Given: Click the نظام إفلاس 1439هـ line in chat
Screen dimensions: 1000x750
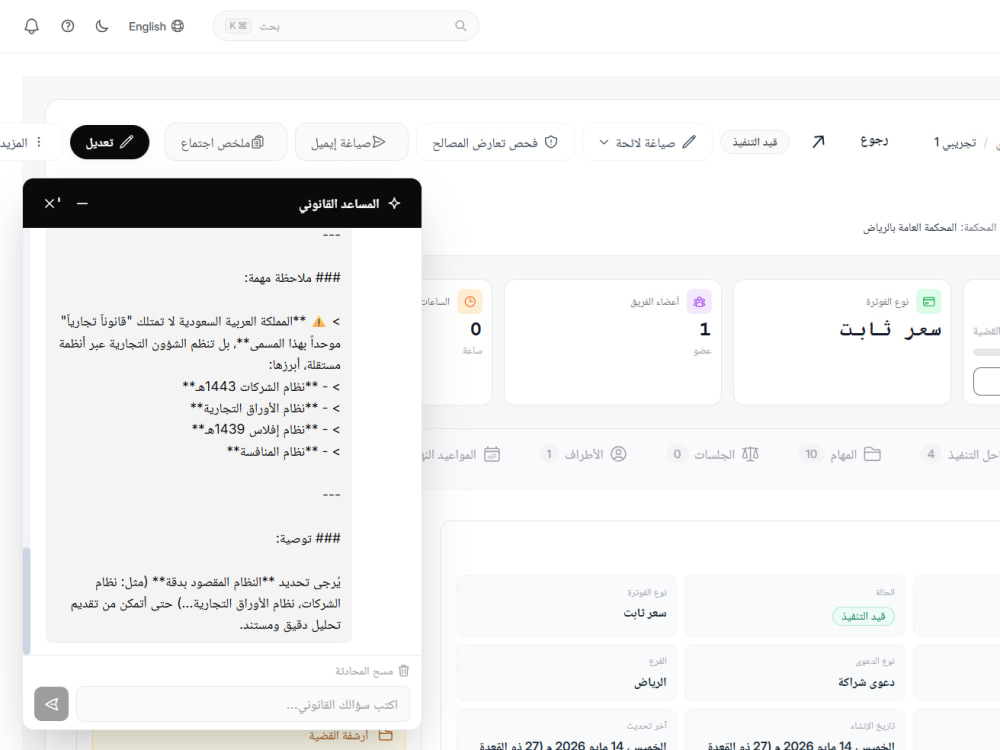Looking at the screenshot, I should pos(267,430).
